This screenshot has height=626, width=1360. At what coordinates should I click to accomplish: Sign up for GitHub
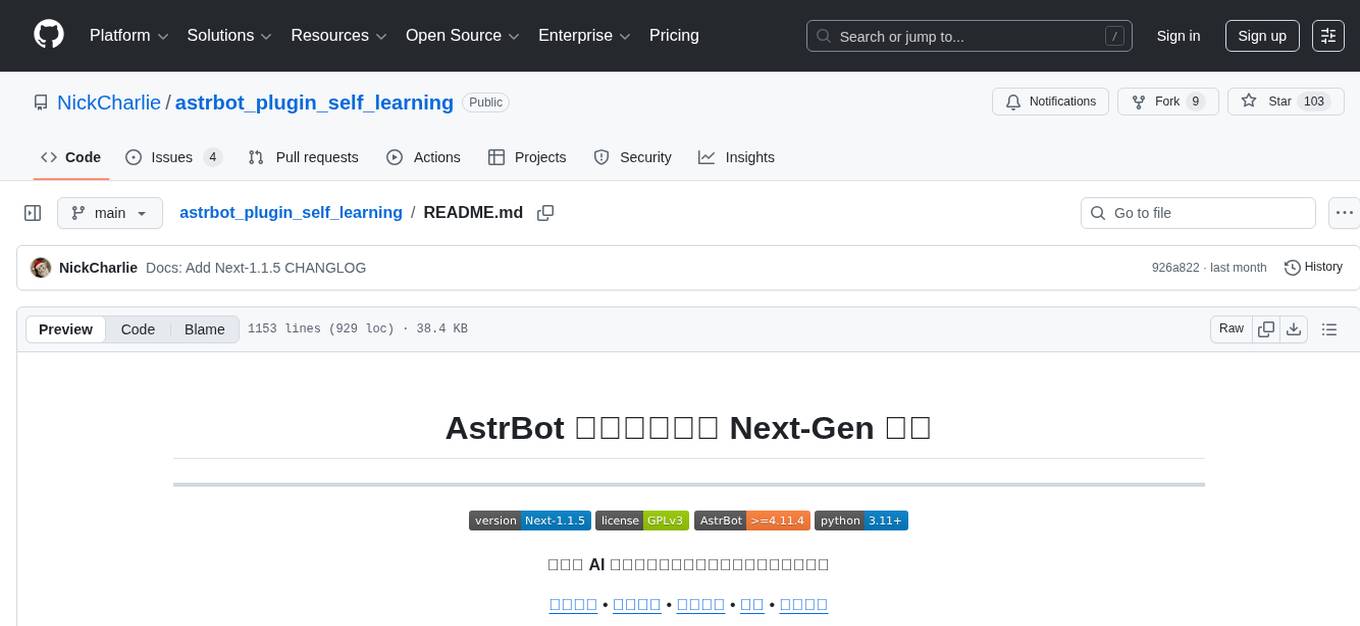pyautogui.click(x=1261, y=35)
